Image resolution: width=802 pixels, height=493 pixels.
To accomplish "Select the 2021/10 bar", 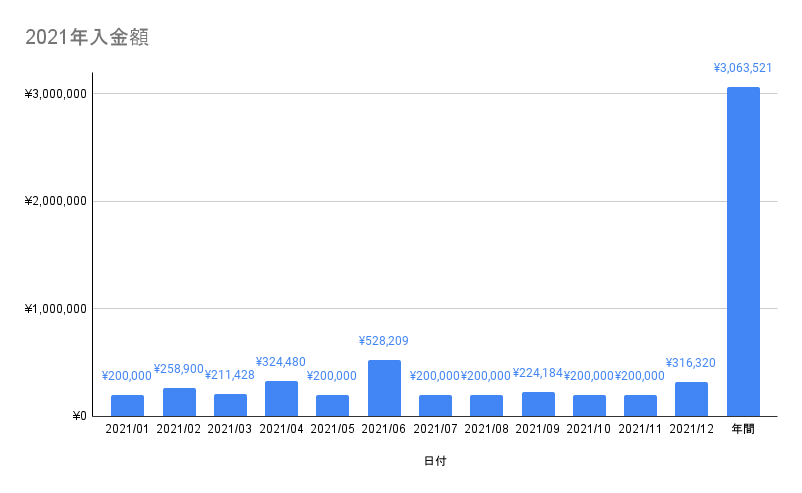I will tap(589, 406).
